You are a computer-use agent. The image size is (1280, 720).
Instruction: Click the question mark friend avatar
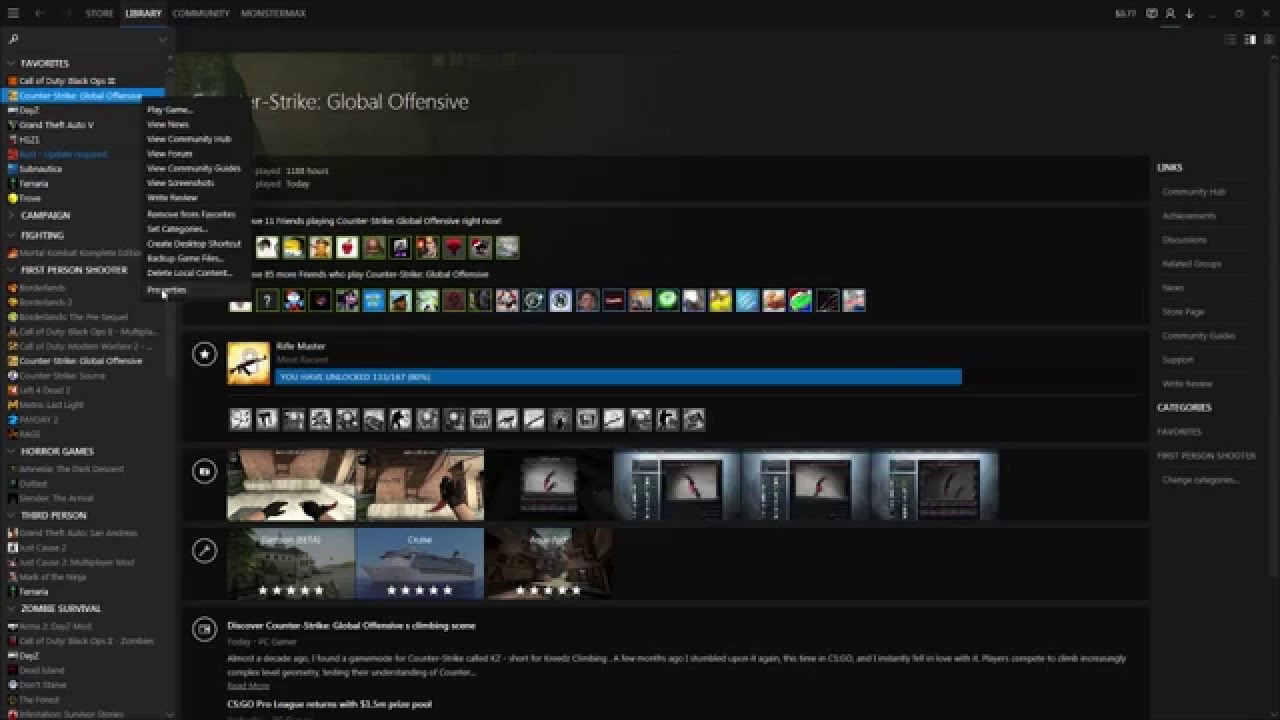coord(267,300)
